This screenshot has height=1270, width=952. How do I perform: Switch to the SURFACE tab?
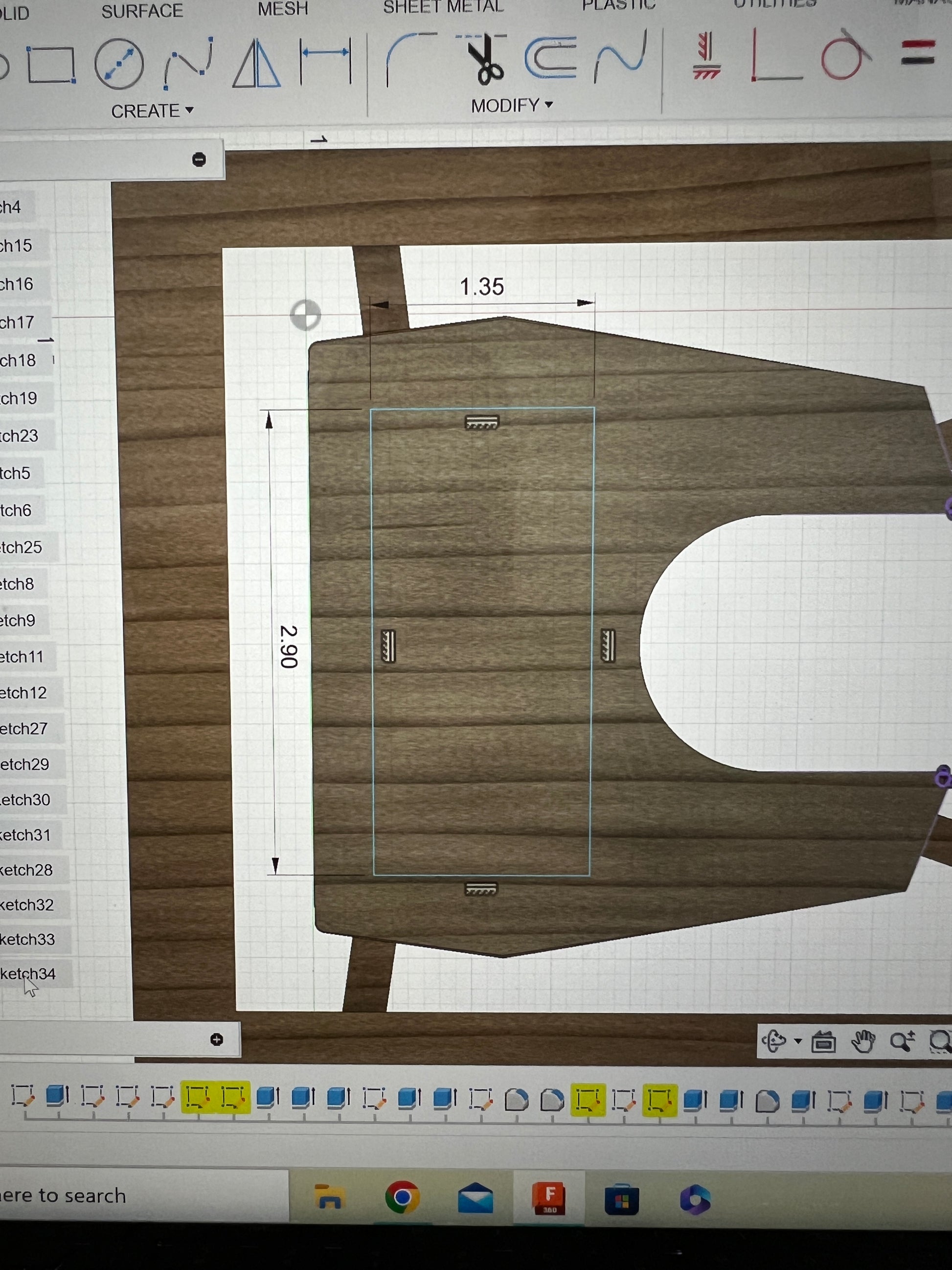(x=142, y=11)
